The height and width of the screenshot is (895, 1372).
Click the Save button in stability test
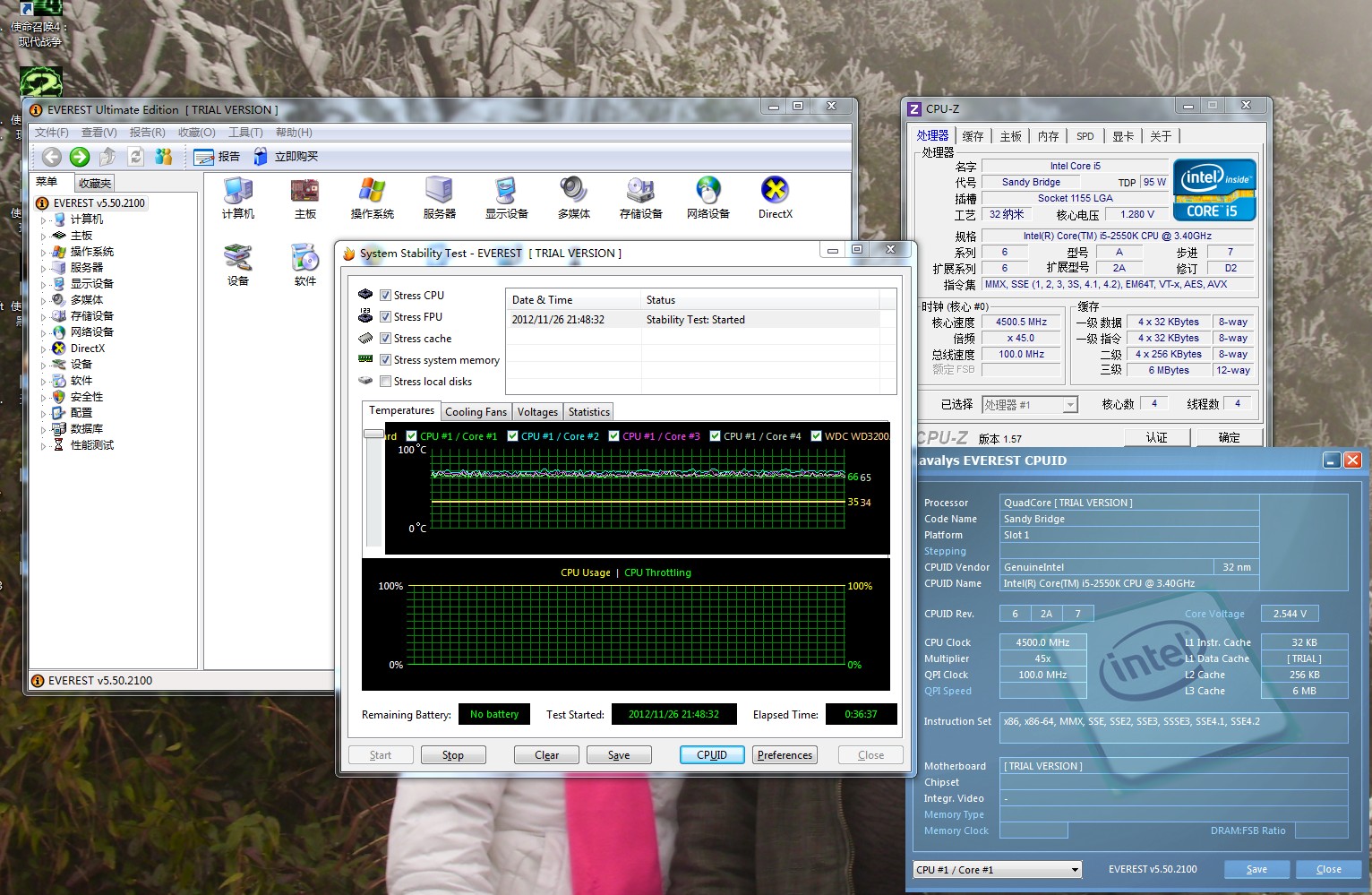(619, 755)
